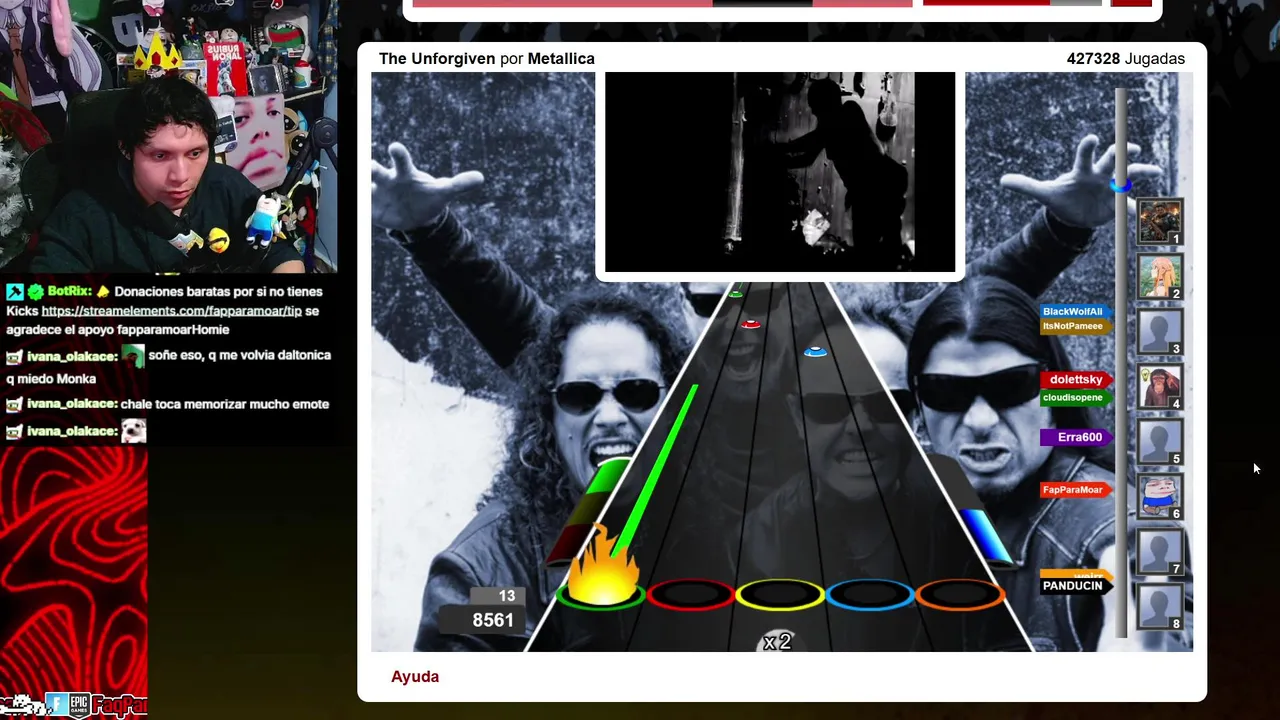Screen dimensions: 1280x720
Task: Click the song progress marker on vertical bar
Action: coord(1121,184)
